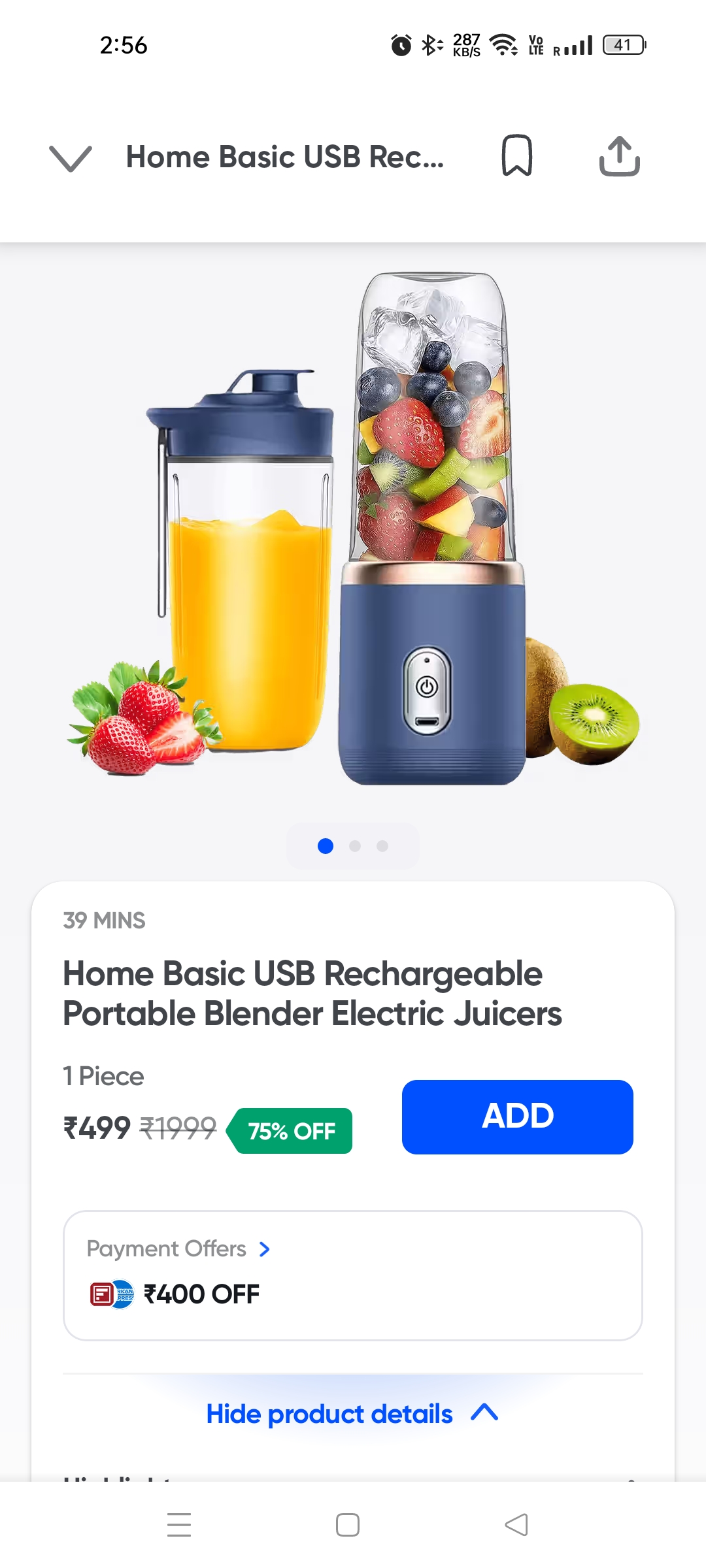Tap the Payment Offers arrow
Viewport: 706px width, 1568px height.
[x=264, y=1249]
